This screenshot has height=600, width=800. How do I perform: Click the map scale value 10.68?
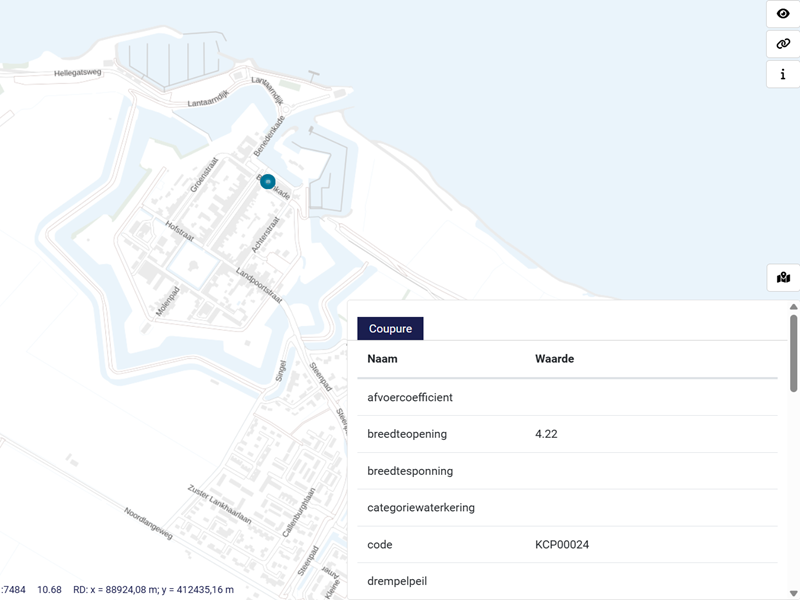coord(49,590)
